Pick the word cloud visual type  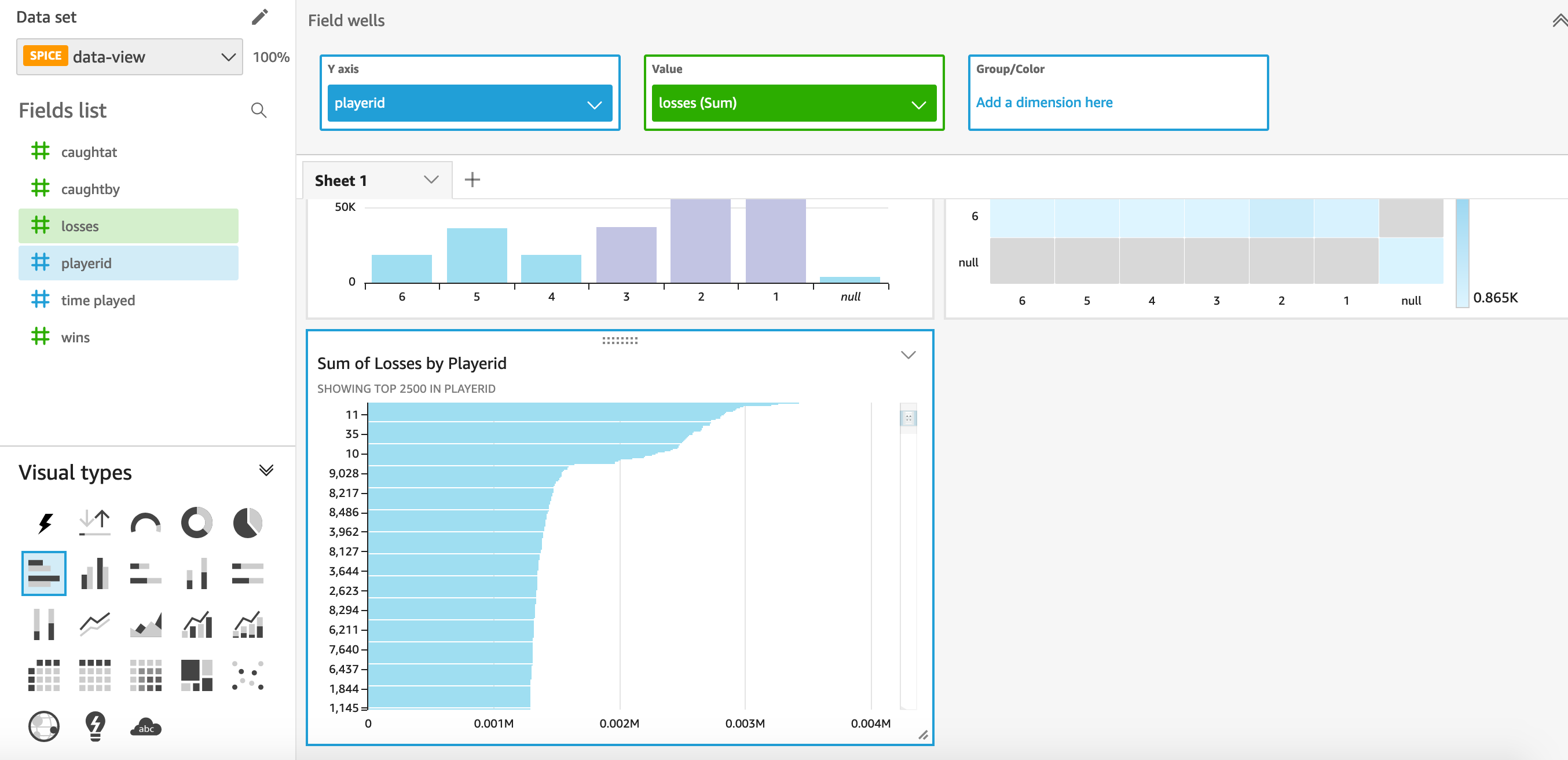145,726
